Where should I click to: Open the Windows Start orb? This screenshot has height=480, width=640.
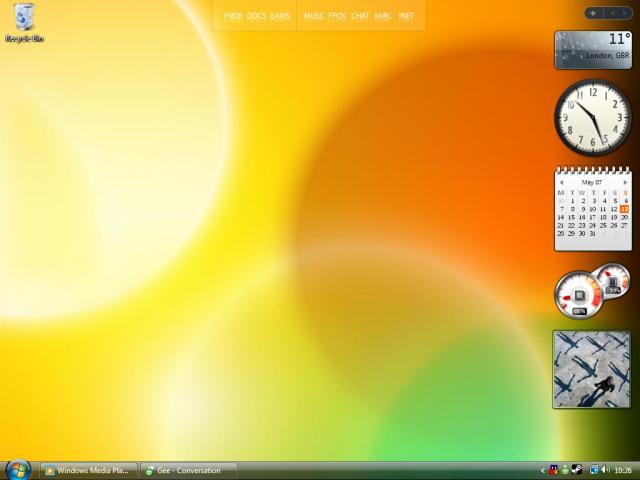18,470
